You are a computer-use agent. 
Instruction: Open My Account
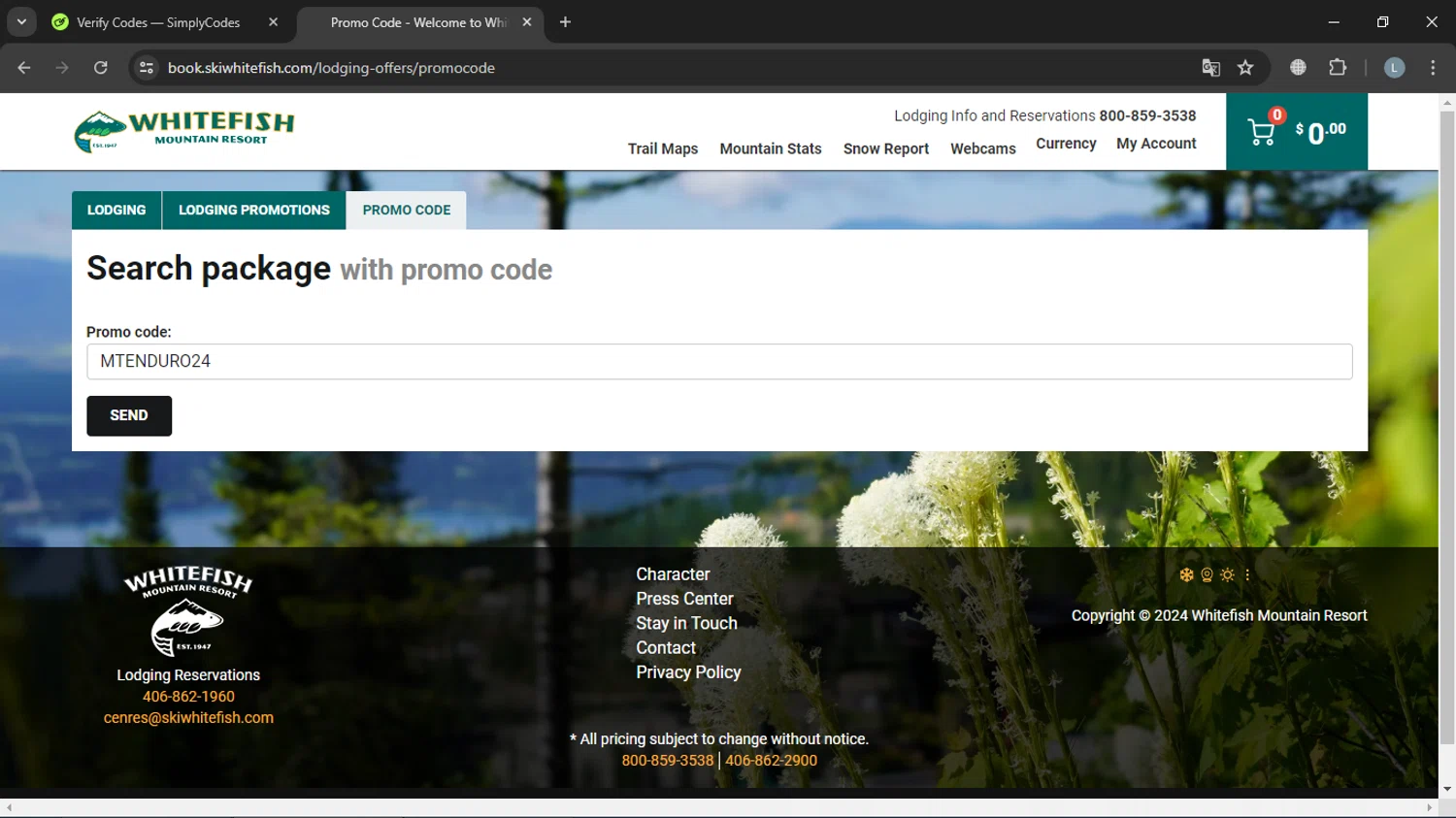[1156, 144]
